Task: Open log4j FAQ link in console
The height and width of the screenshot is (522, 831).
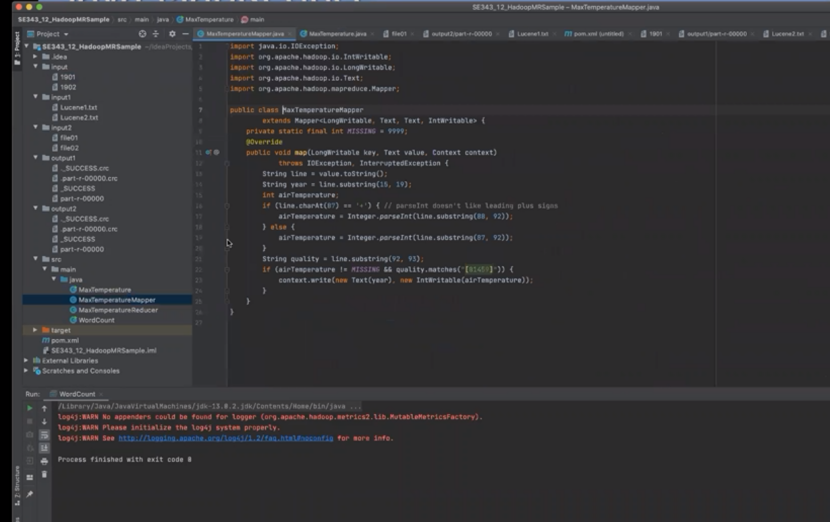Action: 226,438
